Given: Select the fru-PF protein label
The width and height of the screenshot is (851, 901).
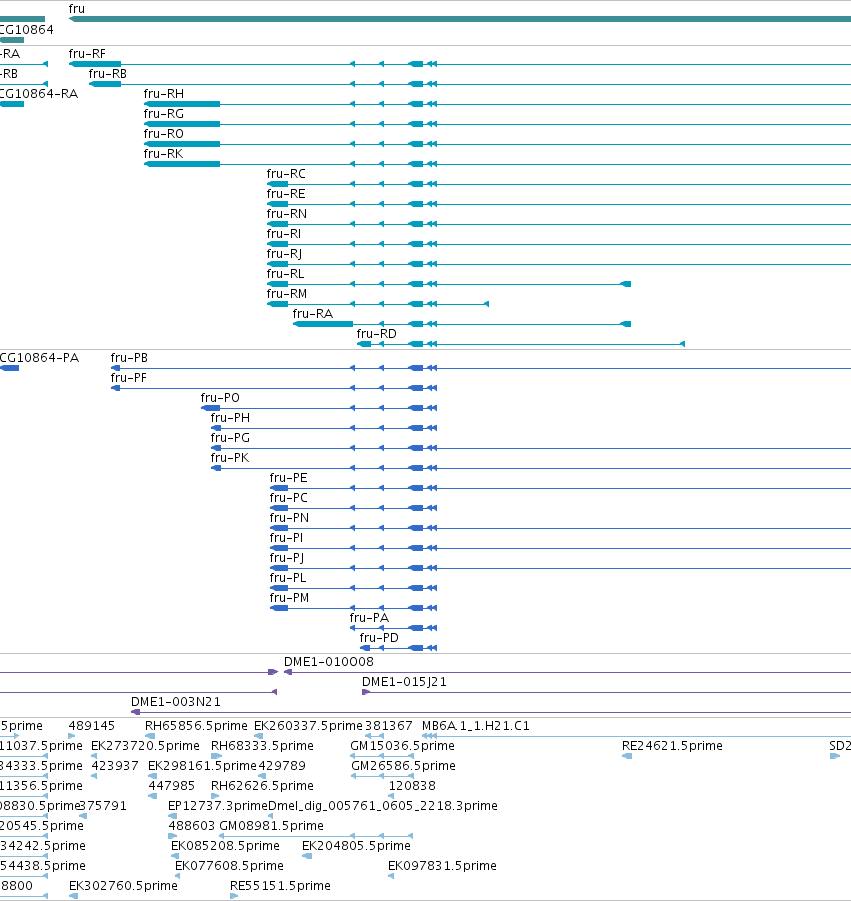Looking at the screenshot, I should coord(129,378).
